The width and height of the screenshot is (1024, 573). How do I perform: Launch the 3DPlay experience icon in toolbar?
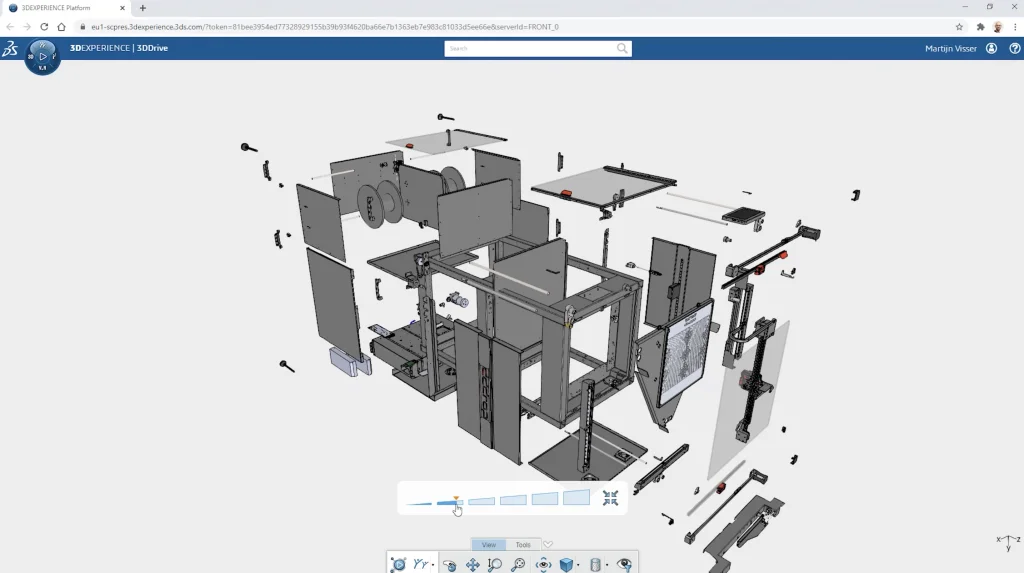[x=398, y=564]
